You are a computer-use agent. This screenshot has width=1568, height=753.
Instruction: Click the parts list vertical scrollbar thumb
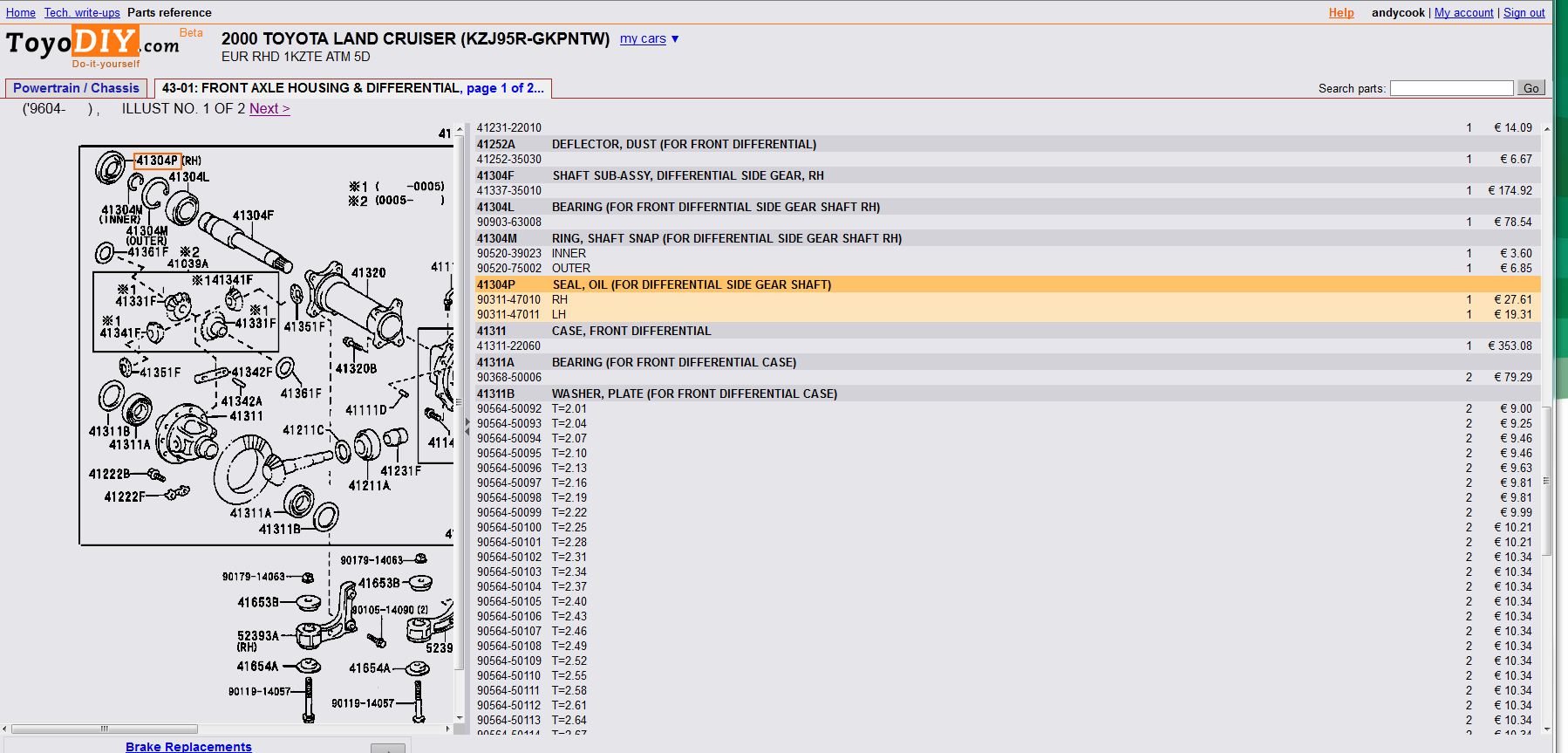point(1546,480)
